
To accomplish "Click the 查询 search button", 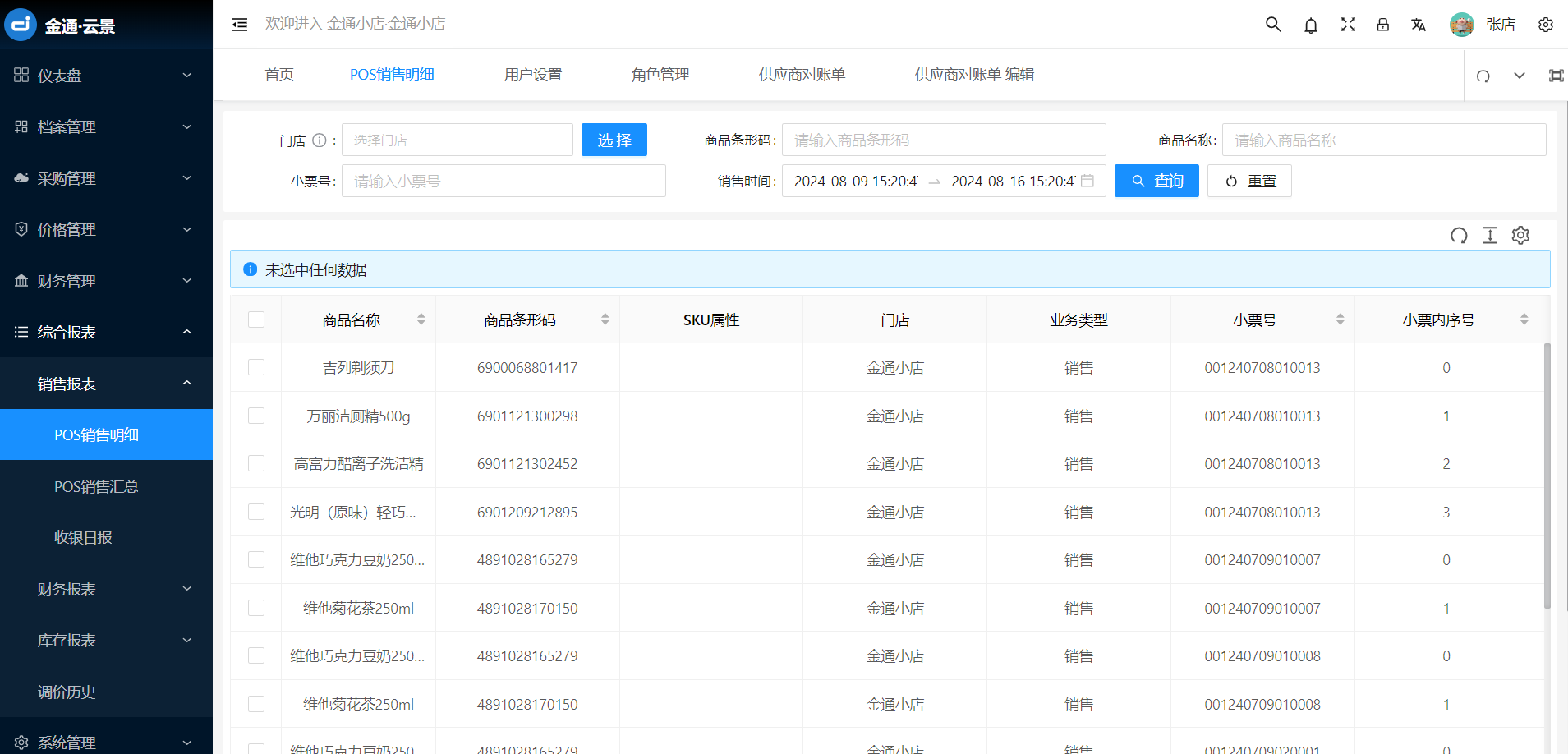I will click(1156, 181).
